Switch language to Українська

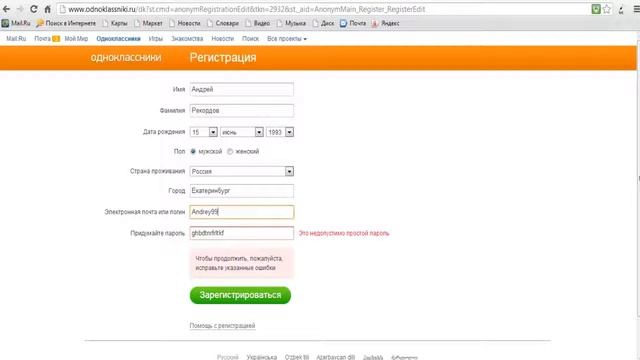click(262, 357)
